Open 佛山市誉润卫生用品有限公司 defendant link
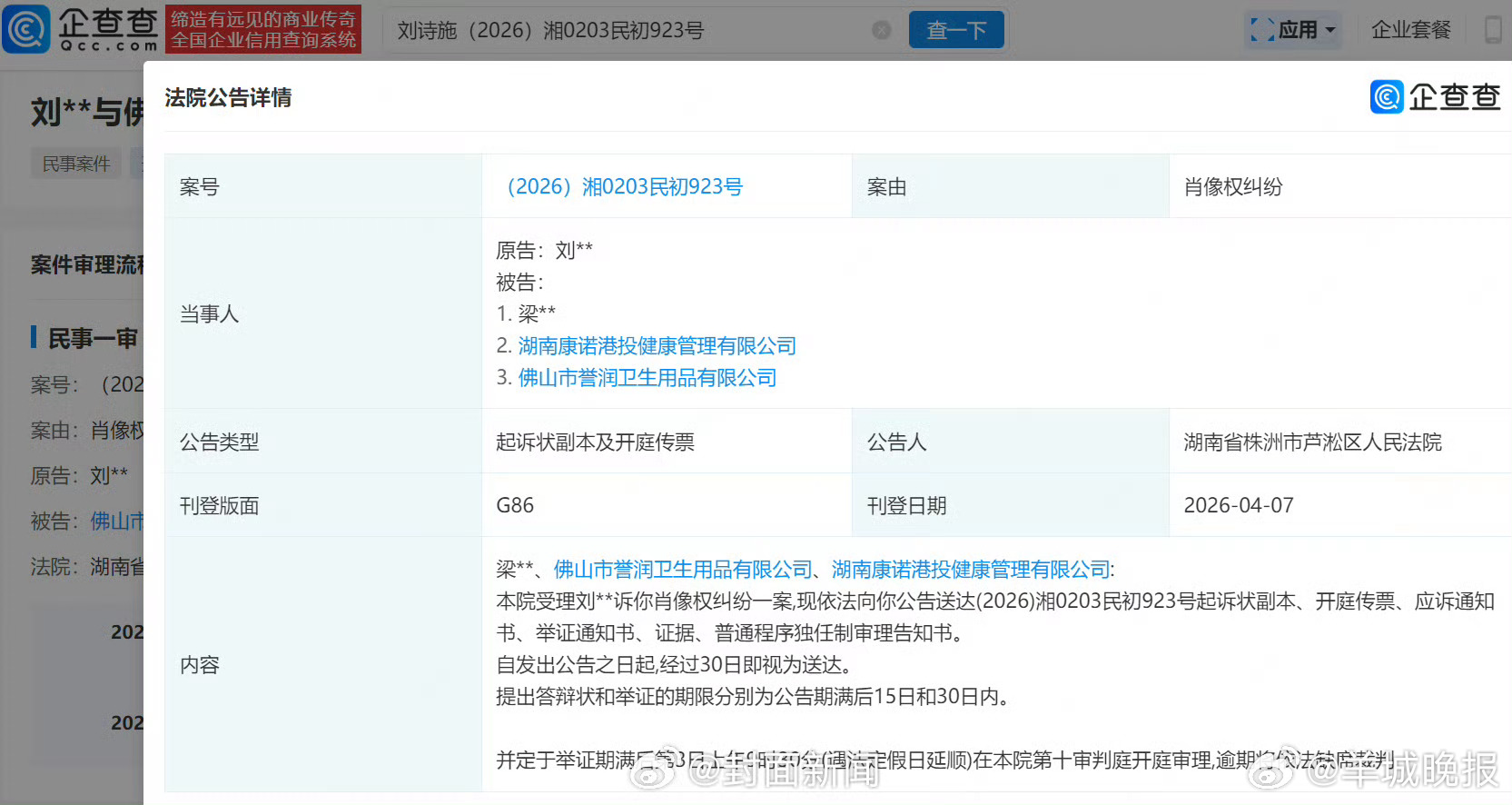The image size is (1512, 805). click(647, 378)
